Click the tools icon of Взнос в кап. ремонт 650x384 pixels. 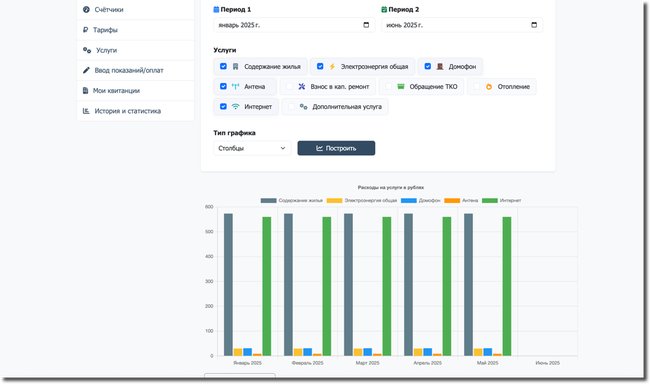(302, 86)
